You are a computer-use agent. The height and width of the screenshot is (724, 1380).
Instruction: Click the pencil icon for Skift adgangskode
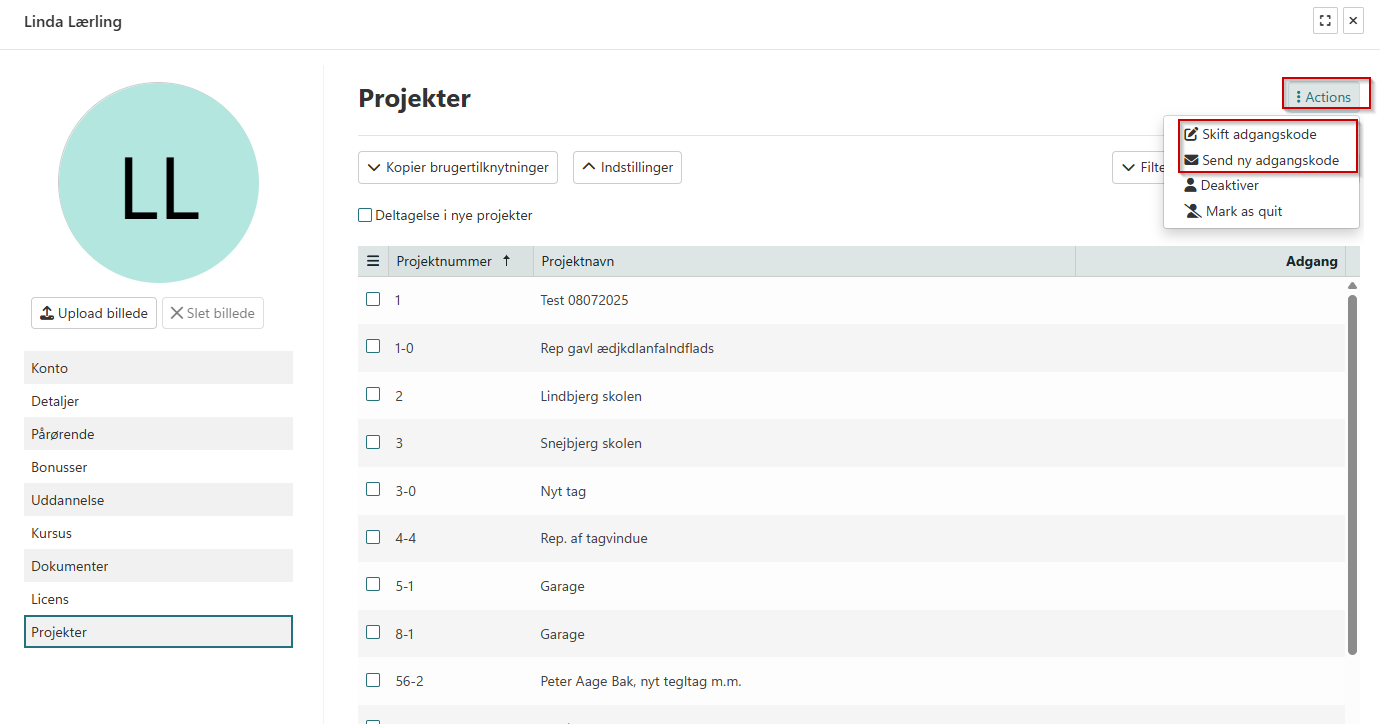pos(1191,134)
